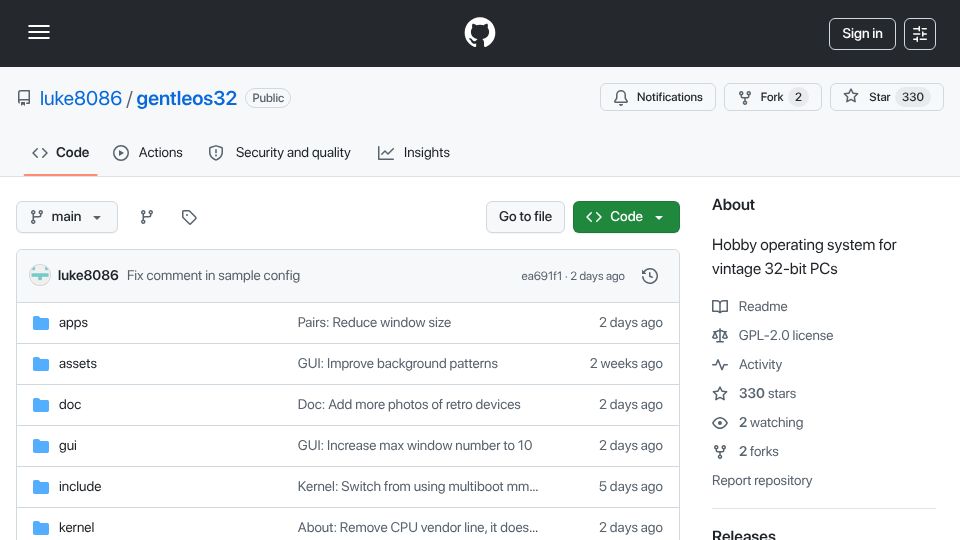
Task: Open 'Kernel: Switch from using multiboot' commit
Action: pyautogui.click(x=418, y=487)
